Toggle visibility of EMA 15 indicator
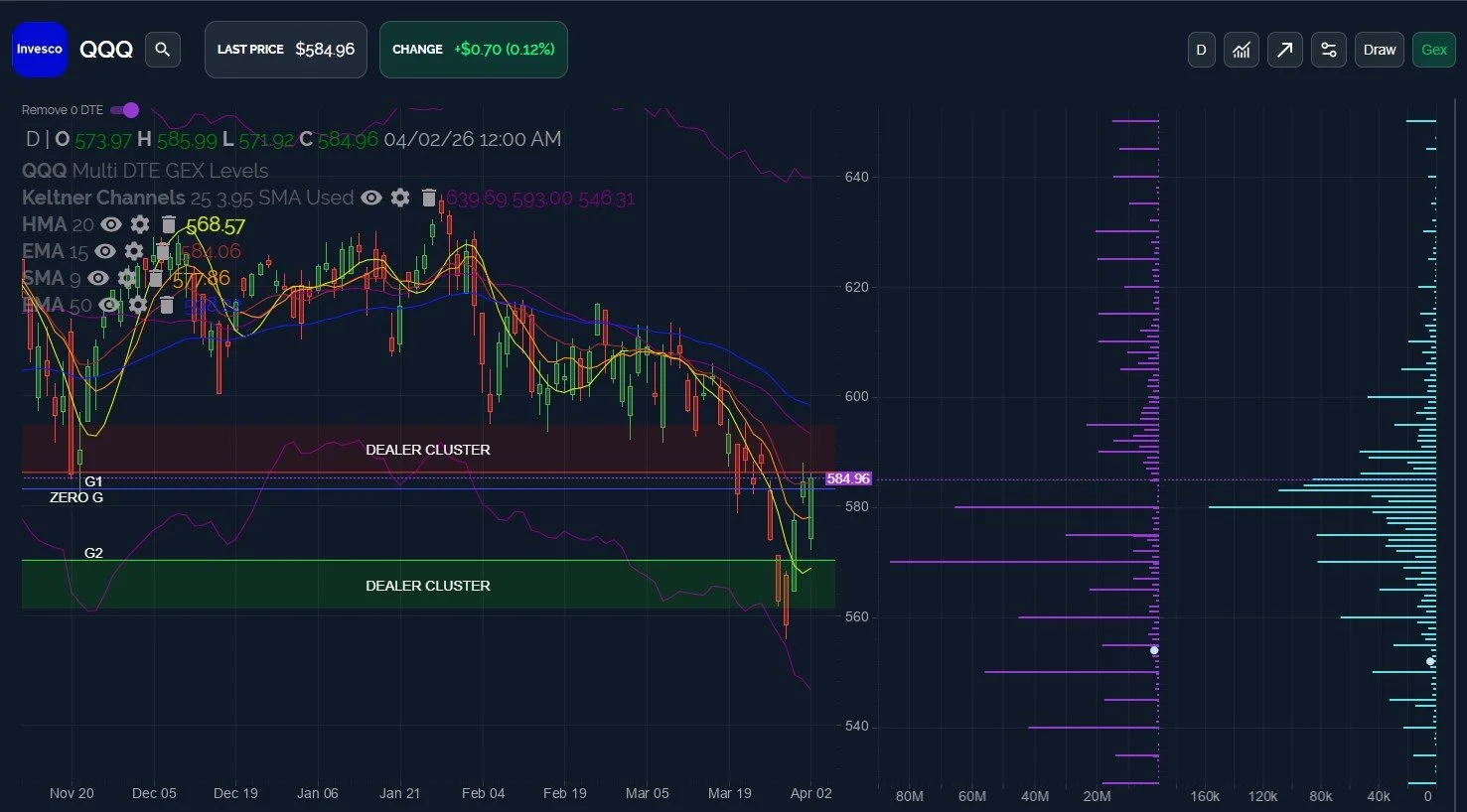The height and width of the screenshot is (812, 1467). tap(105, 251)
